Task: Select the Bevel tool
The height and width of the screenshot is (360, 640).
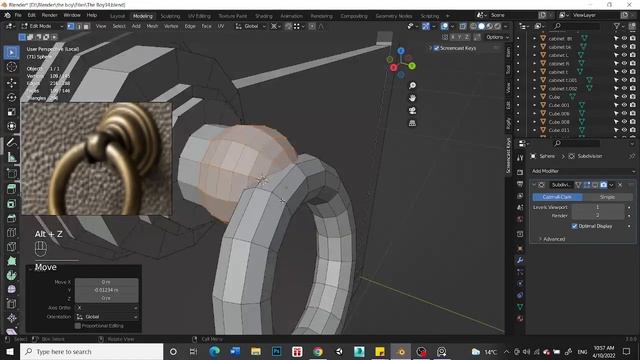Action: coord(11,218)
